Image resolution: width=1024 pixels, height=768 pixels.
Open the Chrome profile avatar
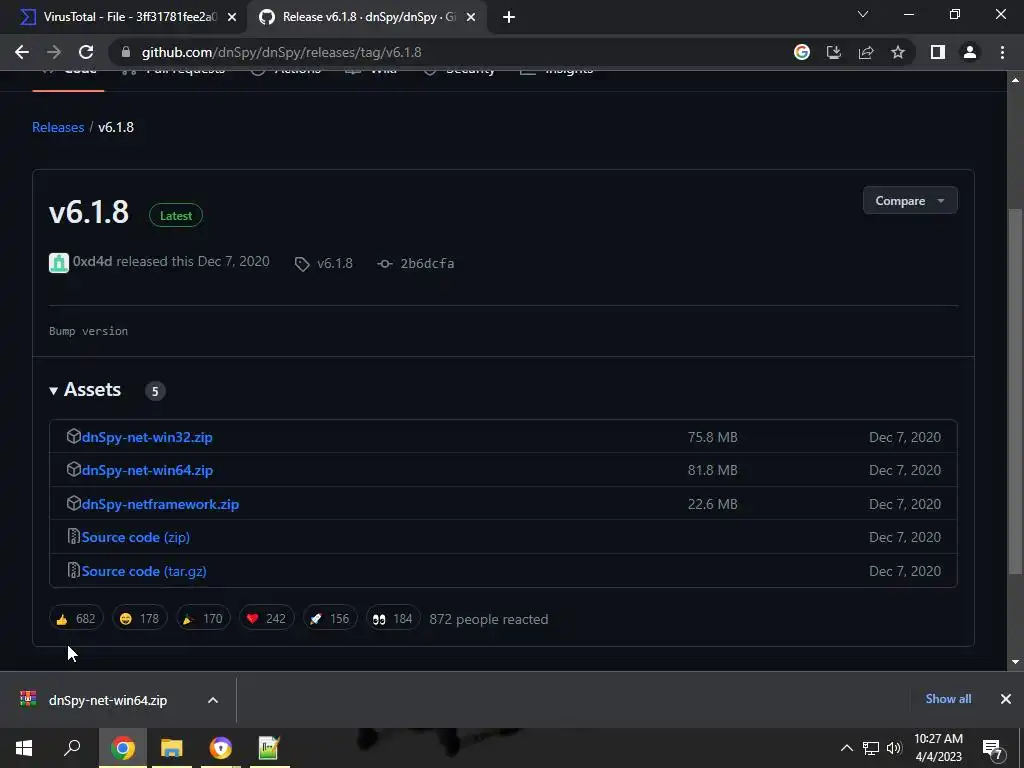tap(970, 52)
